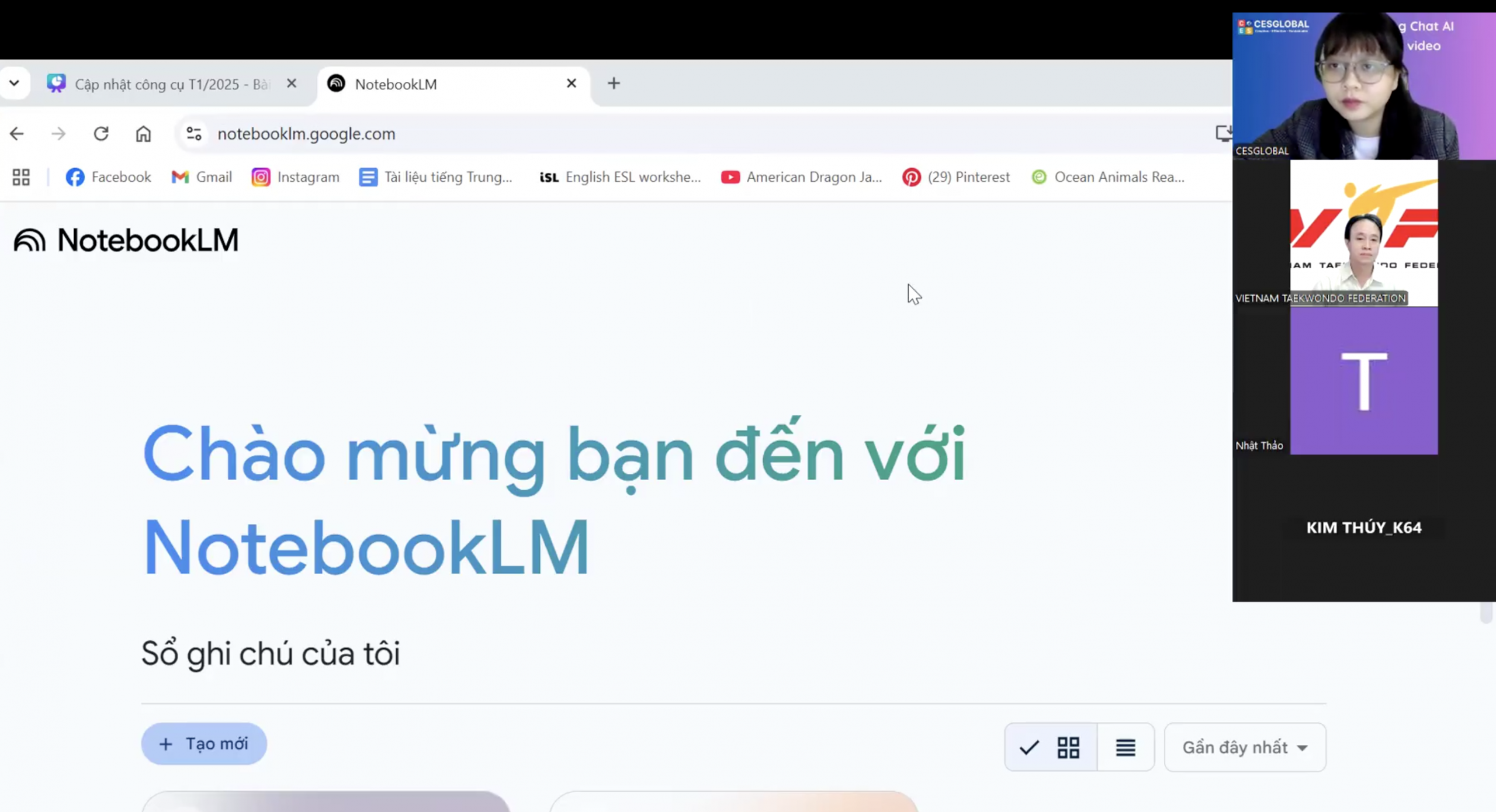
Task: Close the NotebookLM tab
Action: (x=572, y=84)
